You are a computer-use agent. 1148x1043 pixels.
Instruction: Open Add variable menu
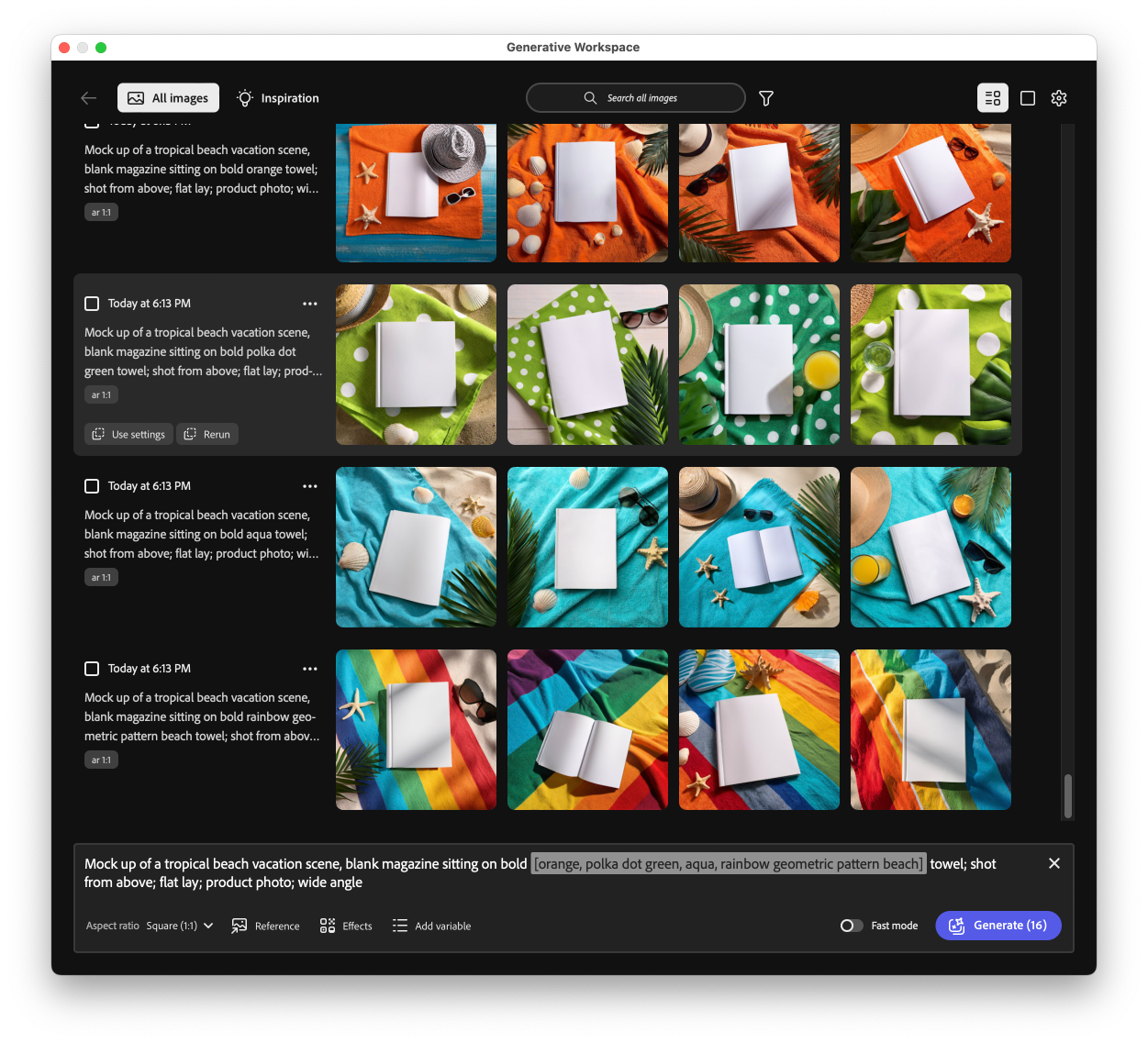pos(431,926)
